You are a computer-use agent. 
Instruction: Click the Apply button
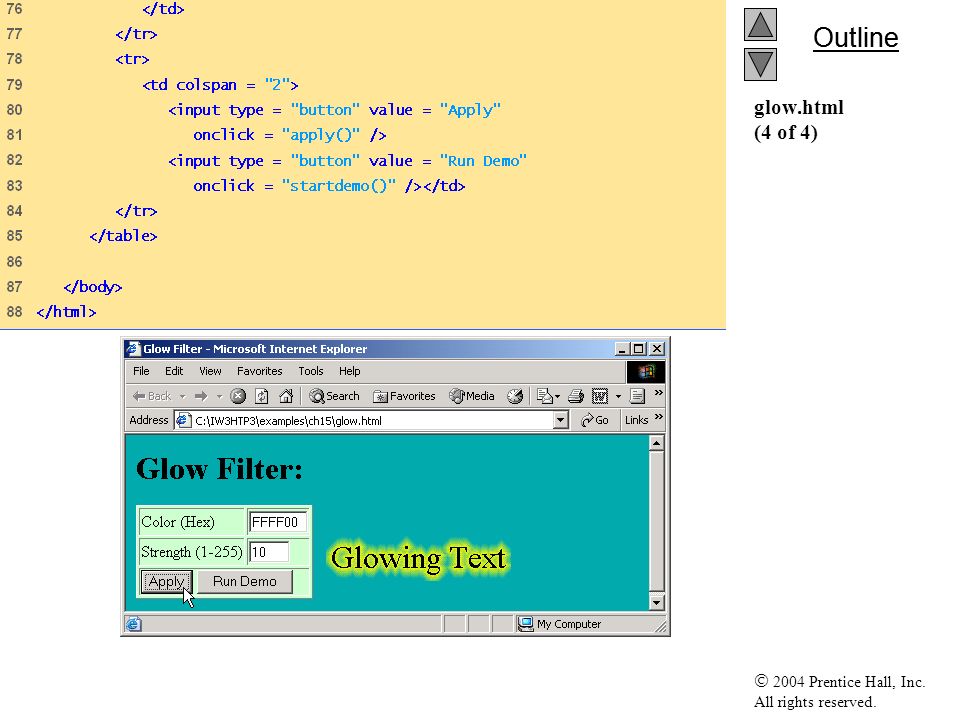pos(166,582)
